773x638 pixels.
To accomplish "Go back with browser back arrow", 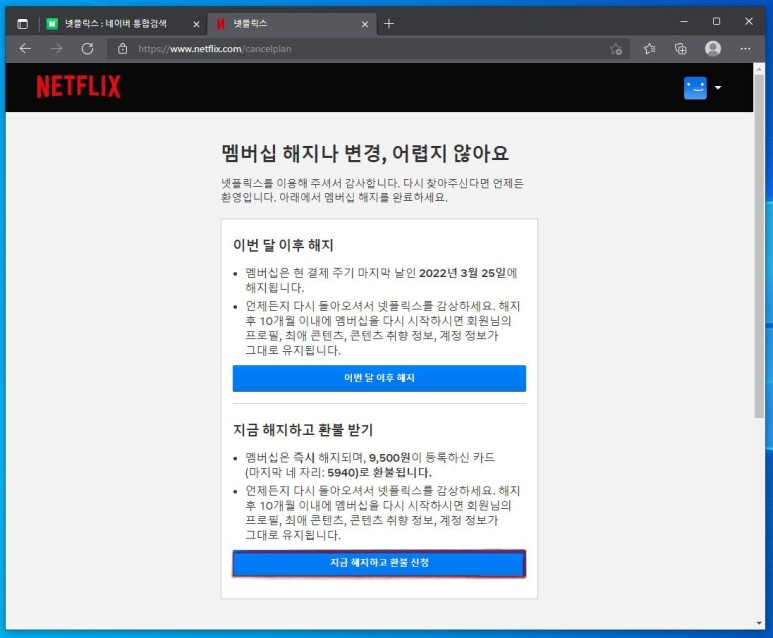I will point(25,49).
